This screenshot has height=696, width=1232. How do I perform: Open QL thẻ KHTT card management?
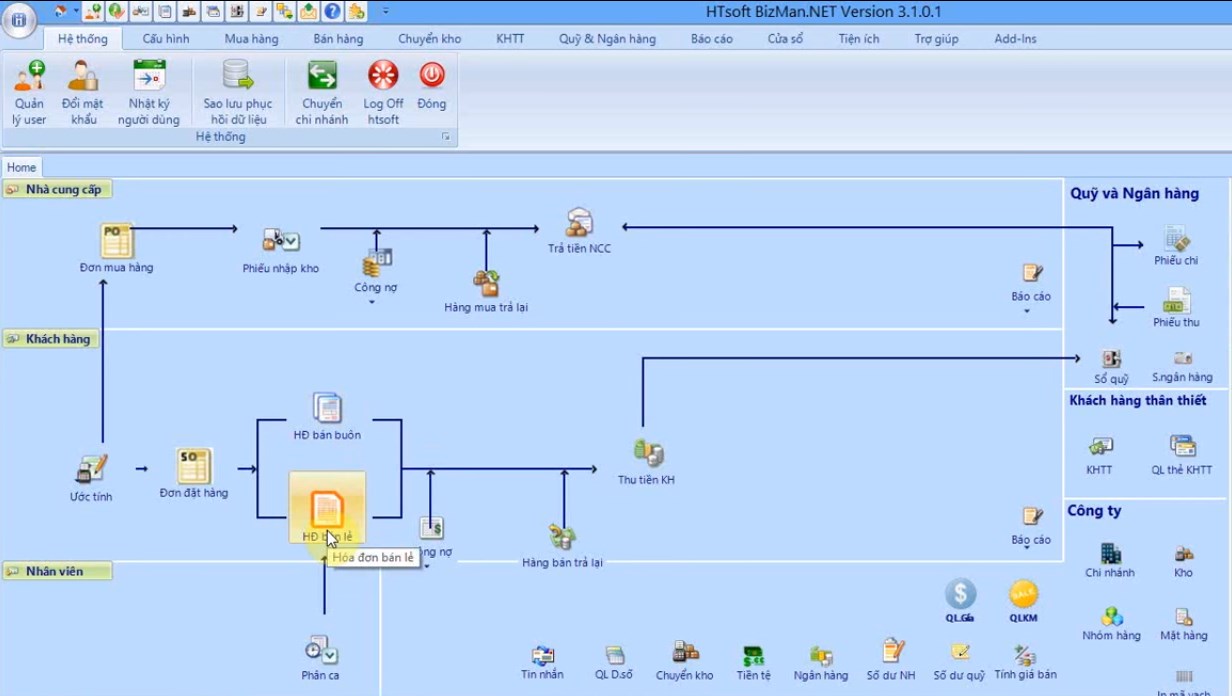pos(1182,454)
